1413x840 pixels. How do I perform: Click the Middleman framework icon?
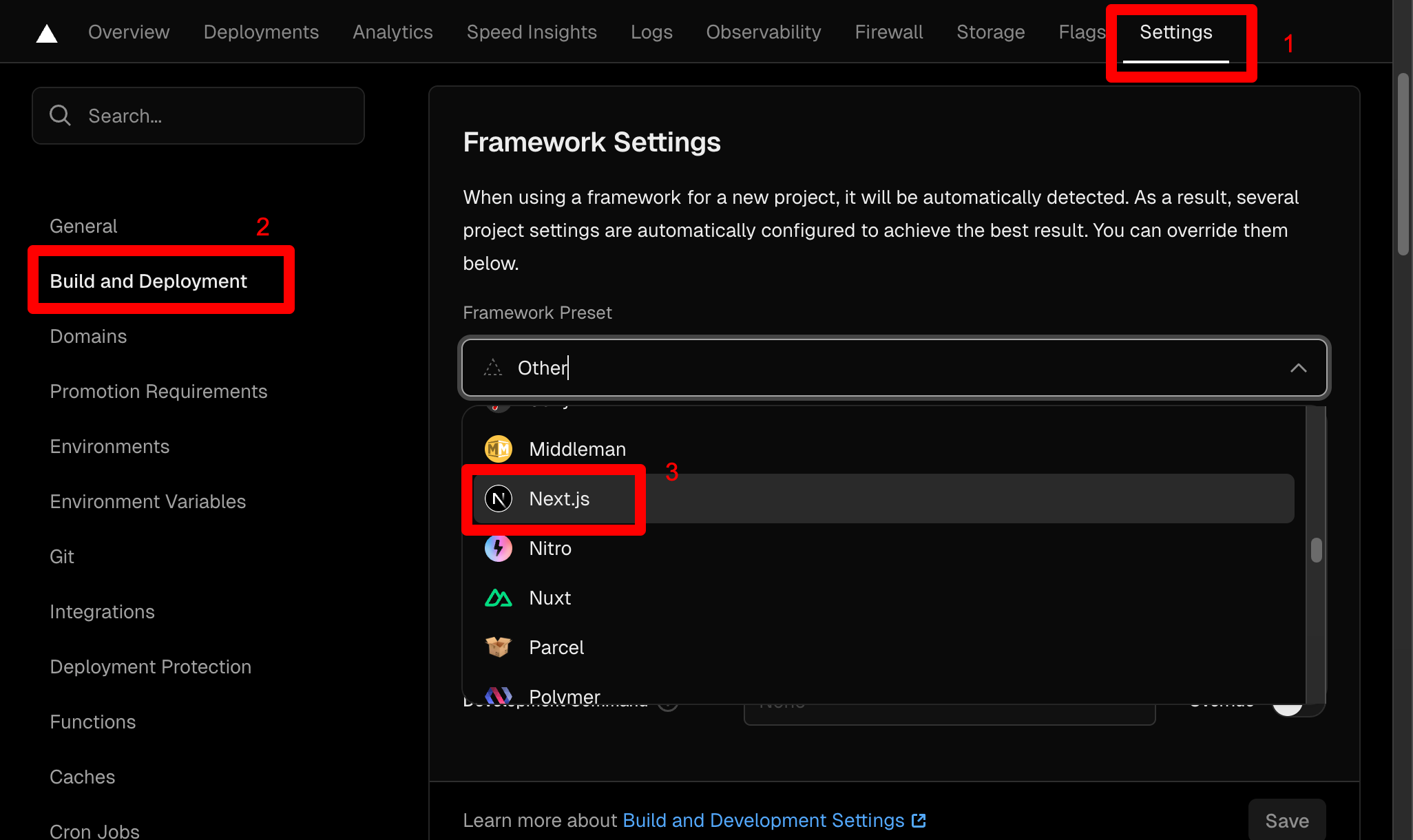tap(499, 449)
